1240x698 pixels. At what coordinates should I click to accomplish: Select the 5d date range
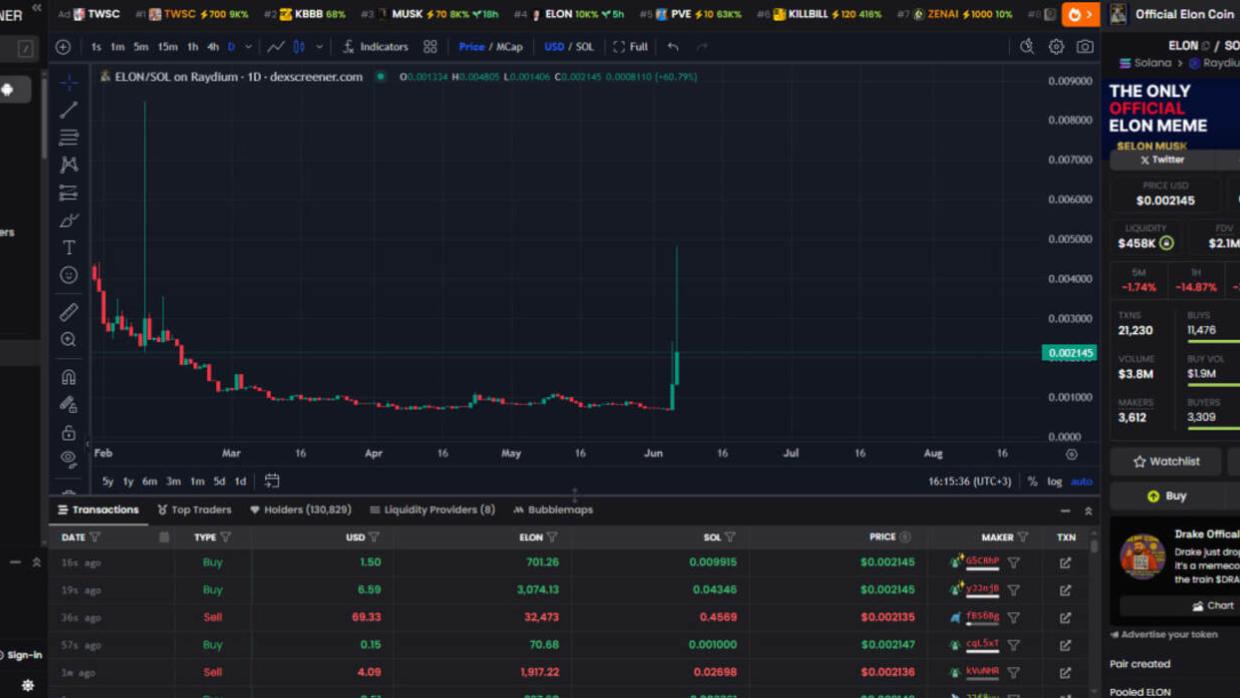[x=219, y=482]
